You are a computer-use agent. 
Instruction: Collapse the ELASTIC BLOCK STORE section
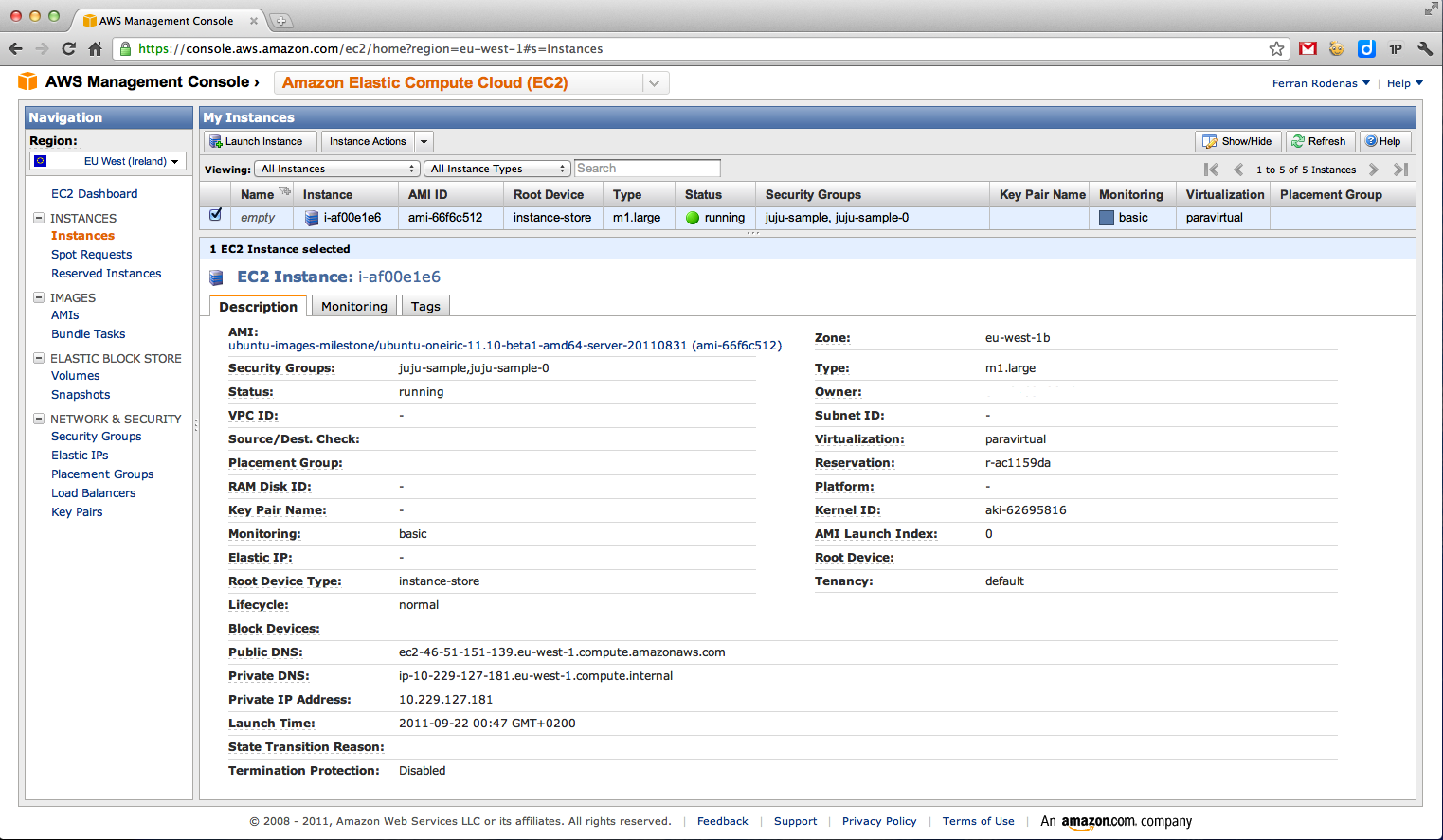[x=39, y=358]
